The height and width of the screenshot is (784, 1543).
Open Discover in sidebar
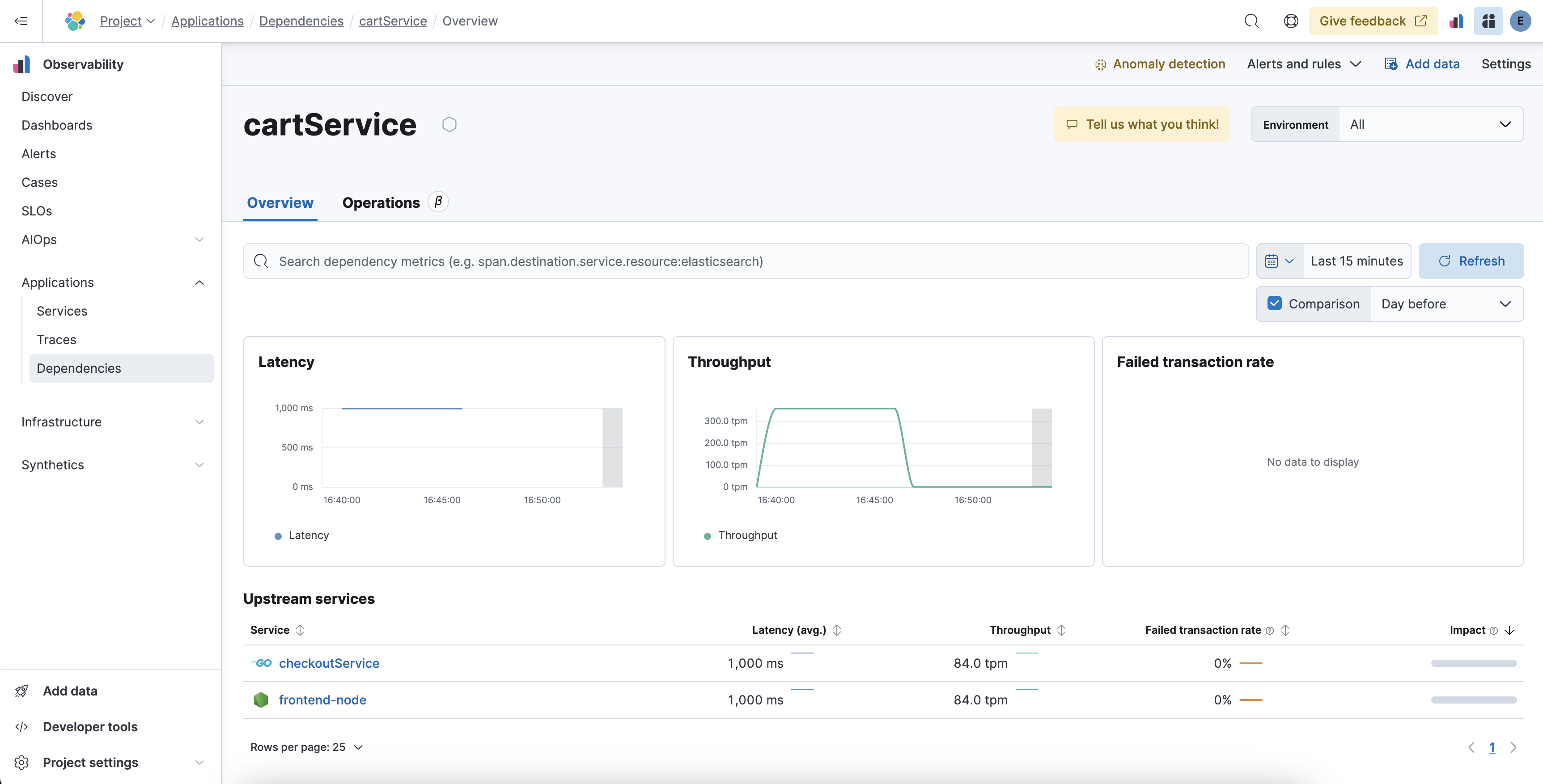pos(47,97)
